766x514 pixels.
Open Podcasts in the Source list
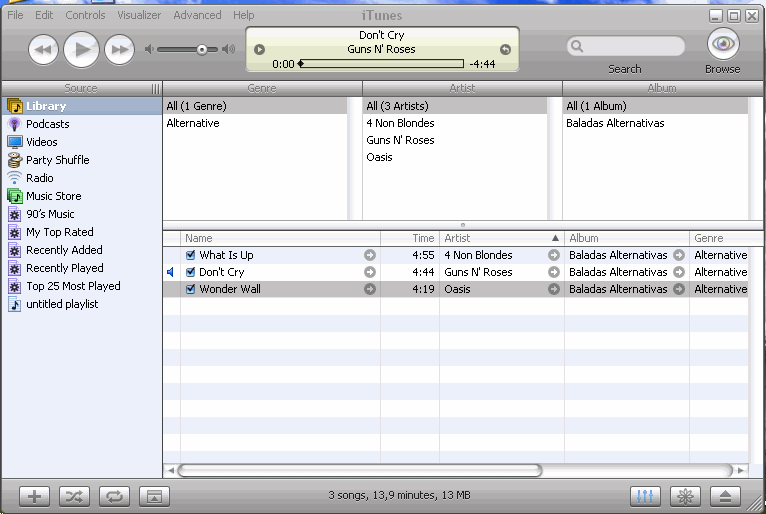point(82,124)
